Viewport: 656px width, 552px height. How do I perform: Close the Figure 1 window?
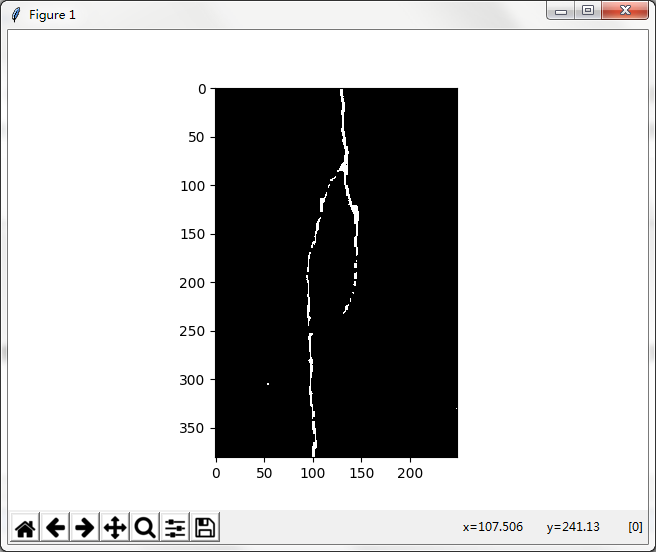tap(625, 10)
